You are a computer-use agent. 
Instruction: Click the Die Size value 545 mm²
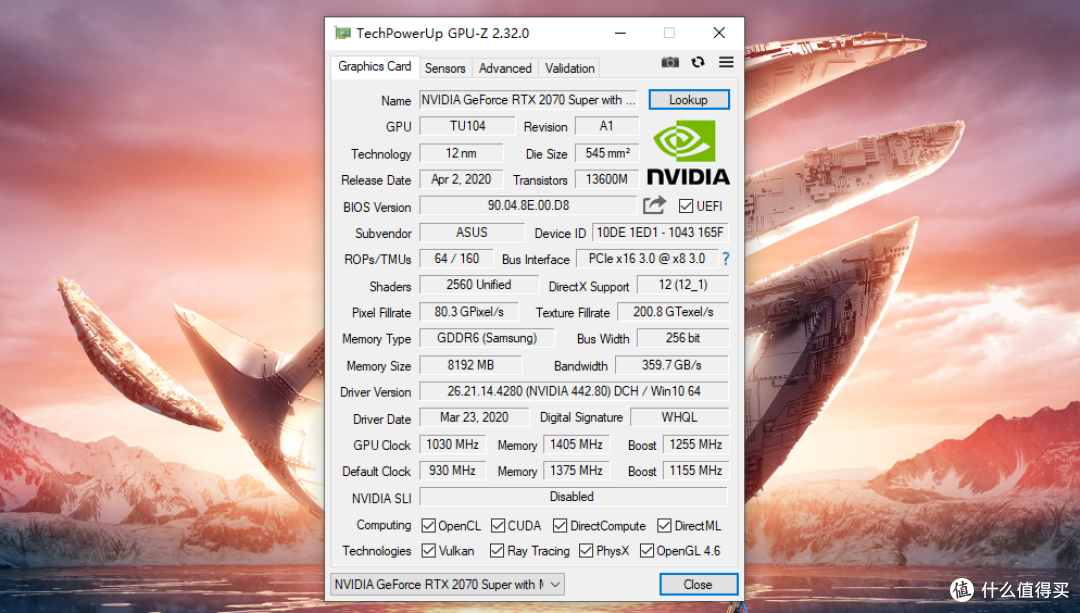(x=607, y=153)
